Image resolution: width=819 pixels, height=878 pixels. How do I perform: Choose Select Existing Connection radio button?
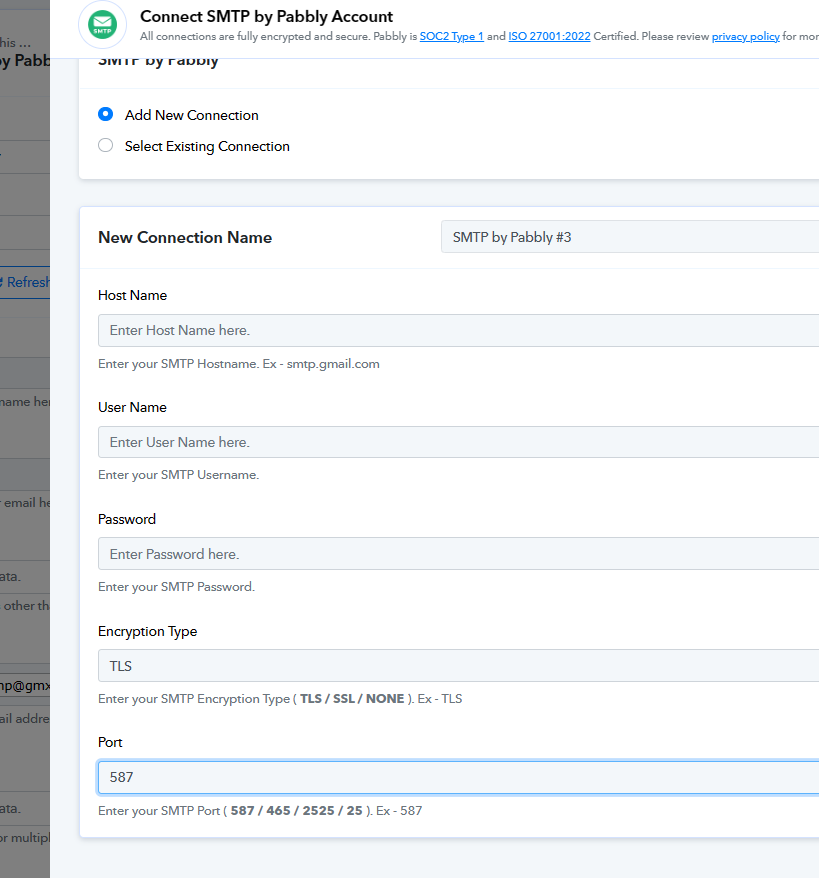coord(105,146)
